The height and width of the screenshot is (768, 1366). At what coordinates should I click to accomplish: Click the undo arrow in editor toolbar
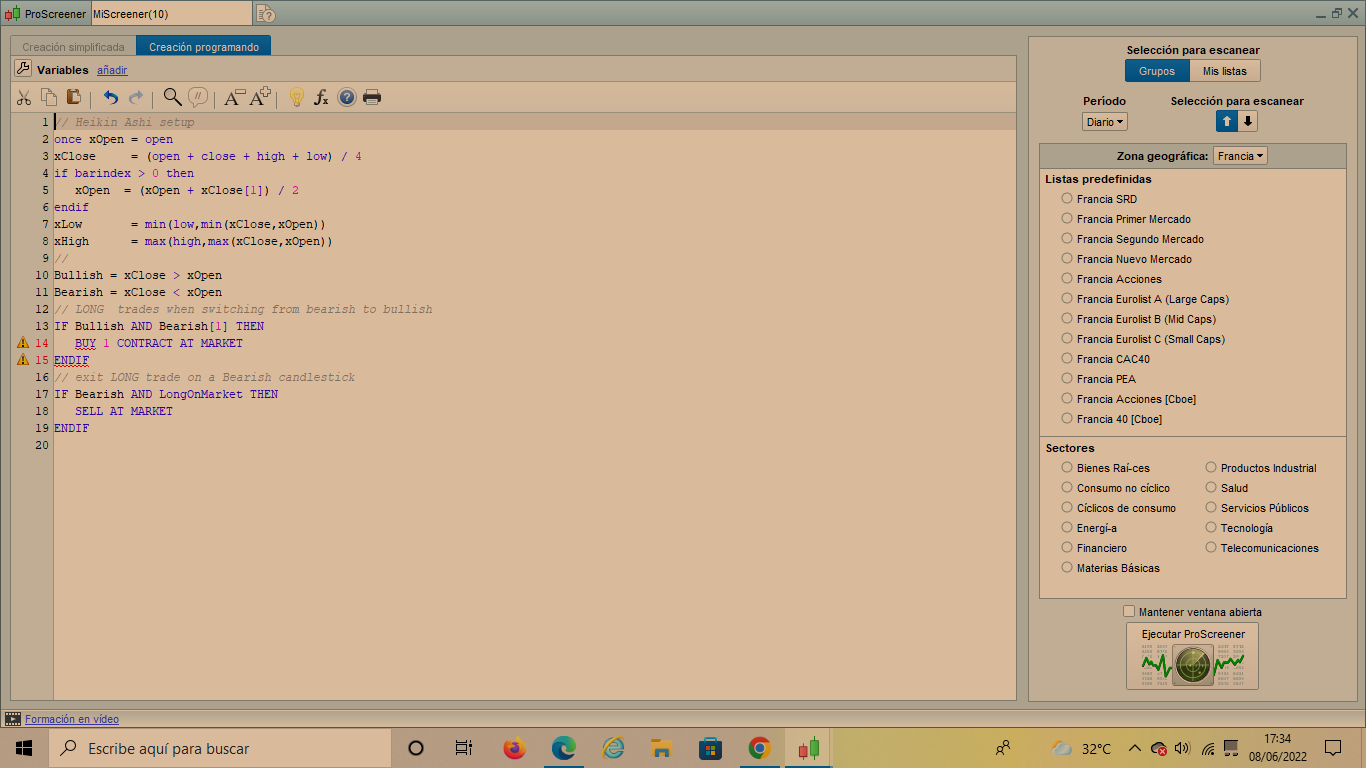(110, 97)
